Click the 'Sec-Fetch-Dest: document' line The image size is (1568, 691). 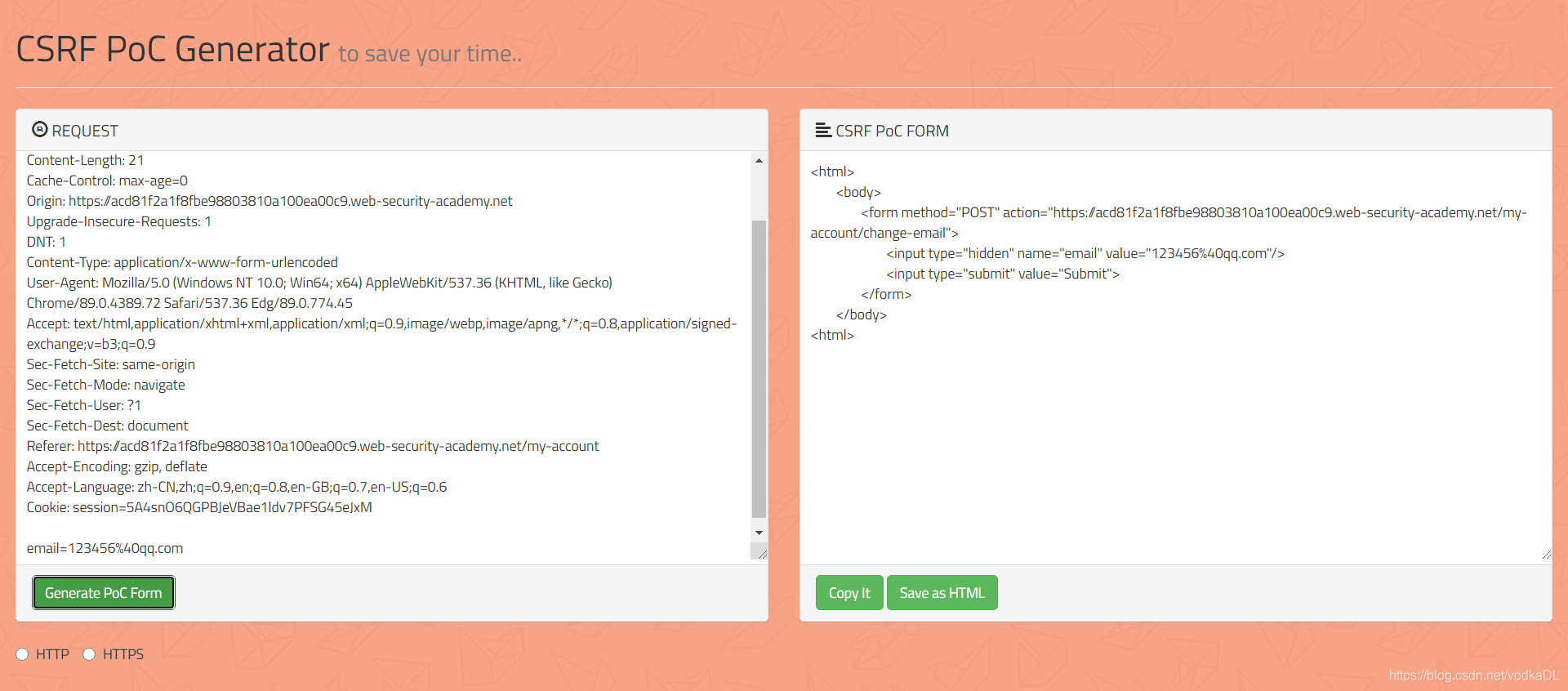(108, 426)
